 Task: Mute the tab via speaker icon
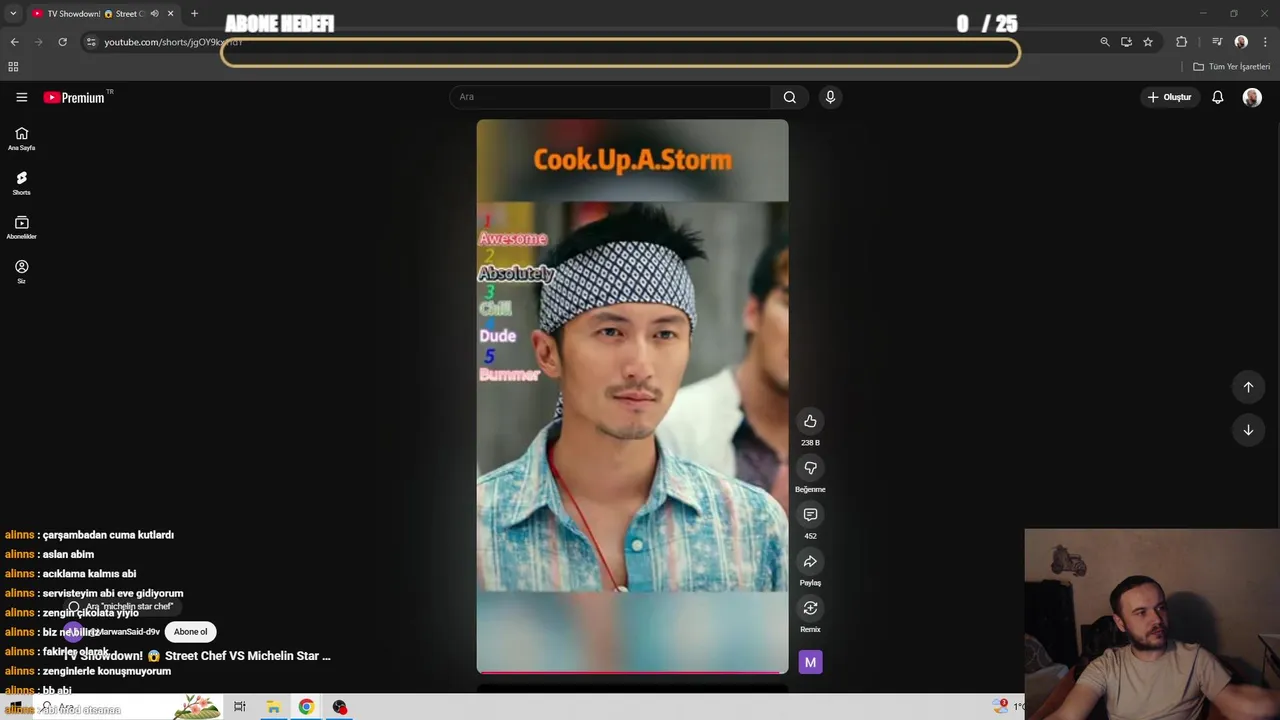point(154,14)
